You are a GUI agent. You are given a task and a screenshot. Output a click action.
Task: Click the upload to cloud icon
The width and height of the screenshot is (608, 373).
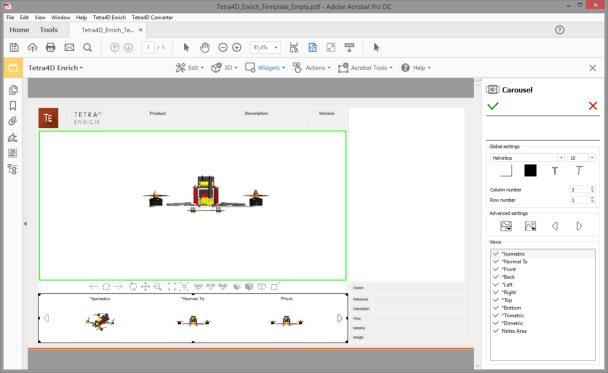pos(33,48)
